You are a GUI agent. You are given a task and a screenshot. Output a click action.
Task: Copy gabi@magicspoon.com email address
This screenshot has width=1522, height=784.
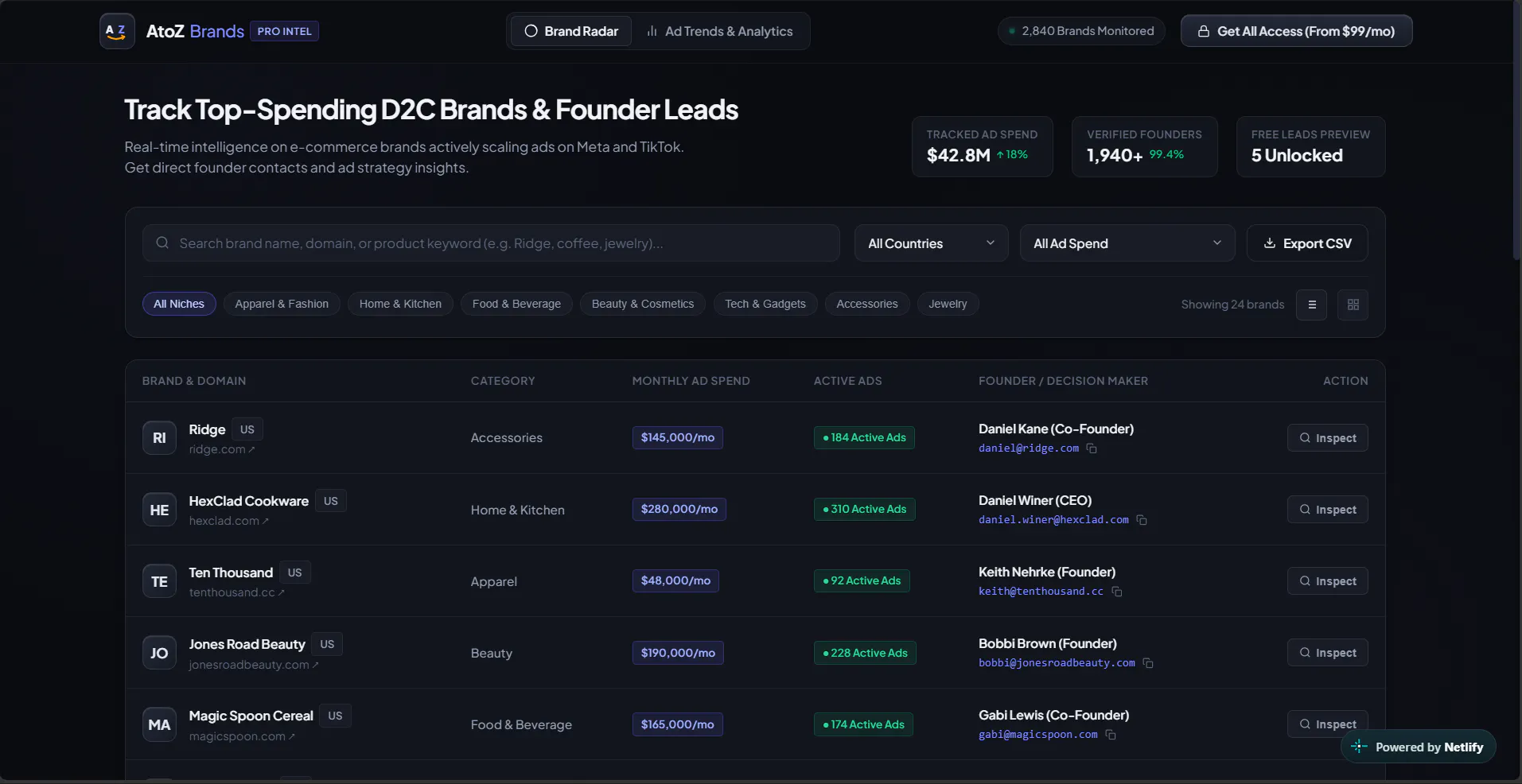1111,735
